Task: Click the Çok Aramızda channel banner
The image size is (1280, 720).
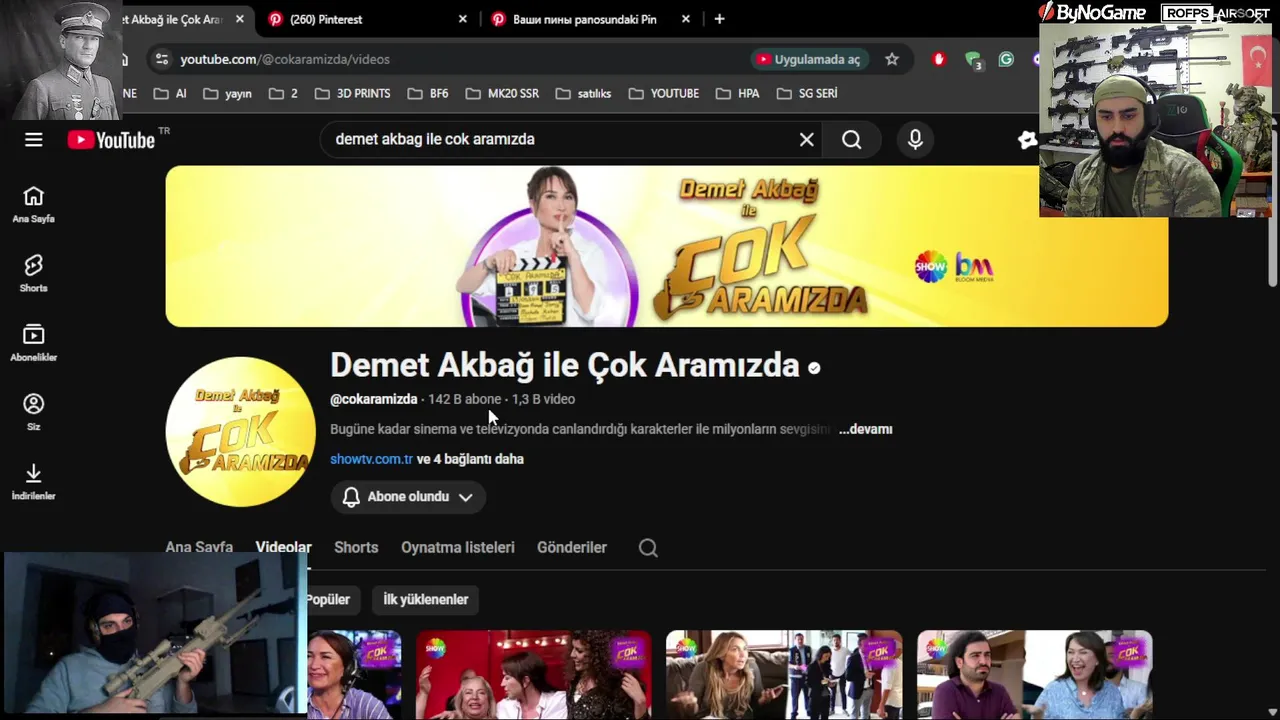Action: [667, 246]
